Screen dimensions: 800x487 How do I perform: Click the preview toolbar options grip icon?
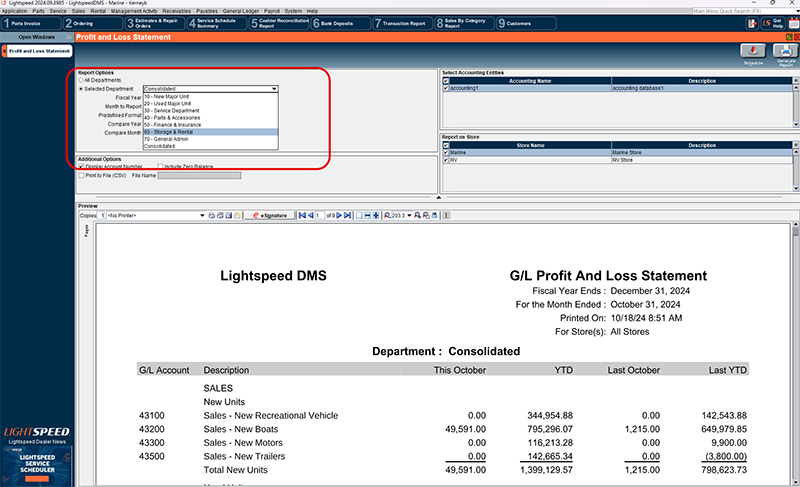pos(446,216)
